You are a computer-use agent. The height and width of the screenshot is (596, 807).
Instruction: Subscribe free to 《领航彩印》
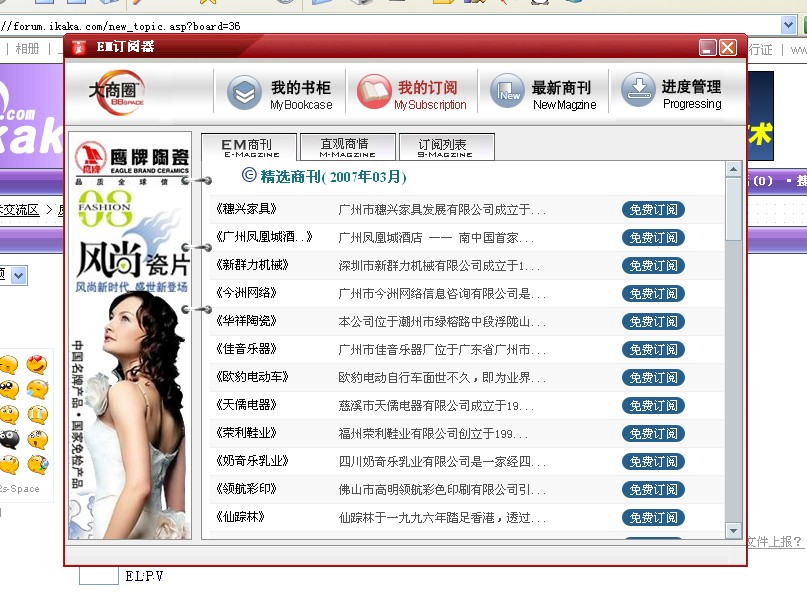[x=653, y=489]
